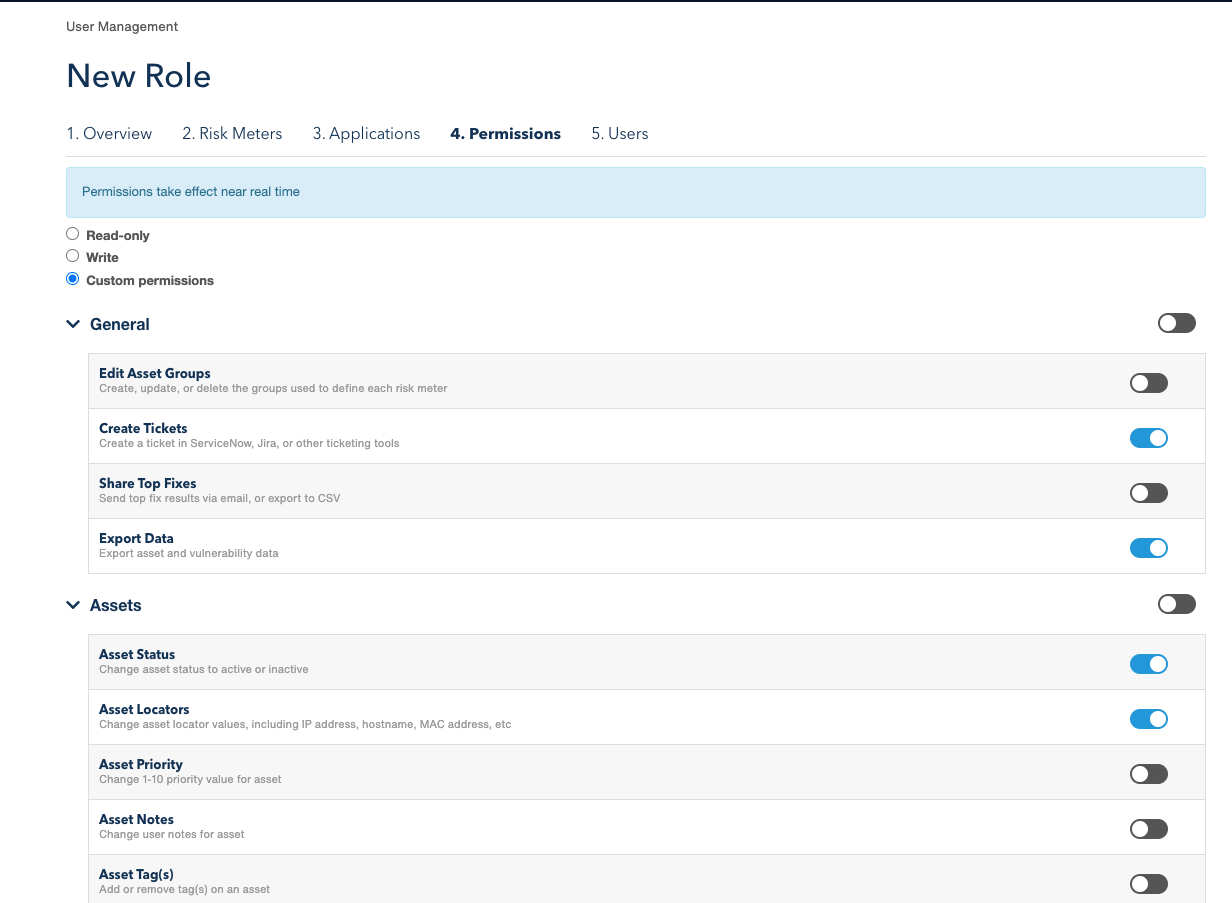Turn on the Asset Notes toggle

pyautogui.click(x=1148, y=829)
